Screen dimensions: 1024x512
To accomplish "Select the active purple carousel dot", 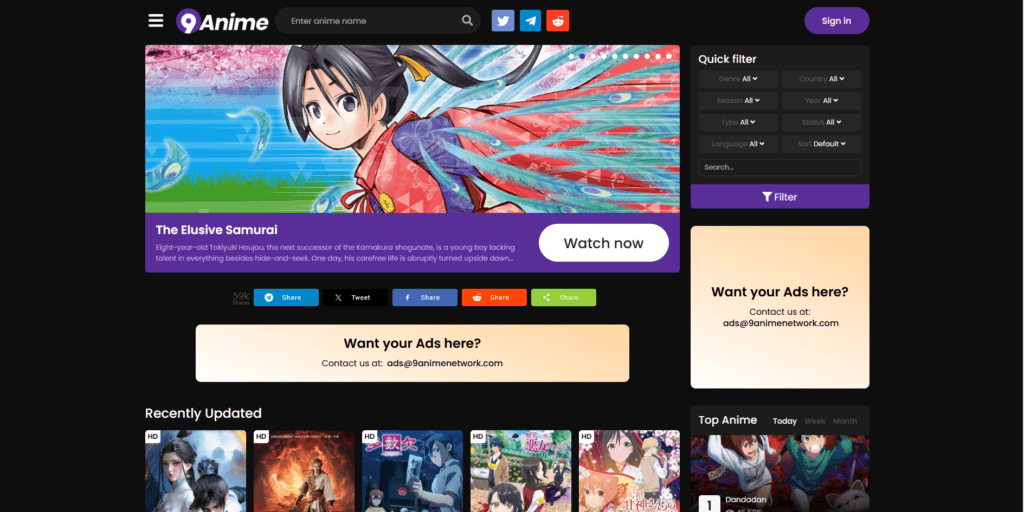I will click(x=582, y=57).
